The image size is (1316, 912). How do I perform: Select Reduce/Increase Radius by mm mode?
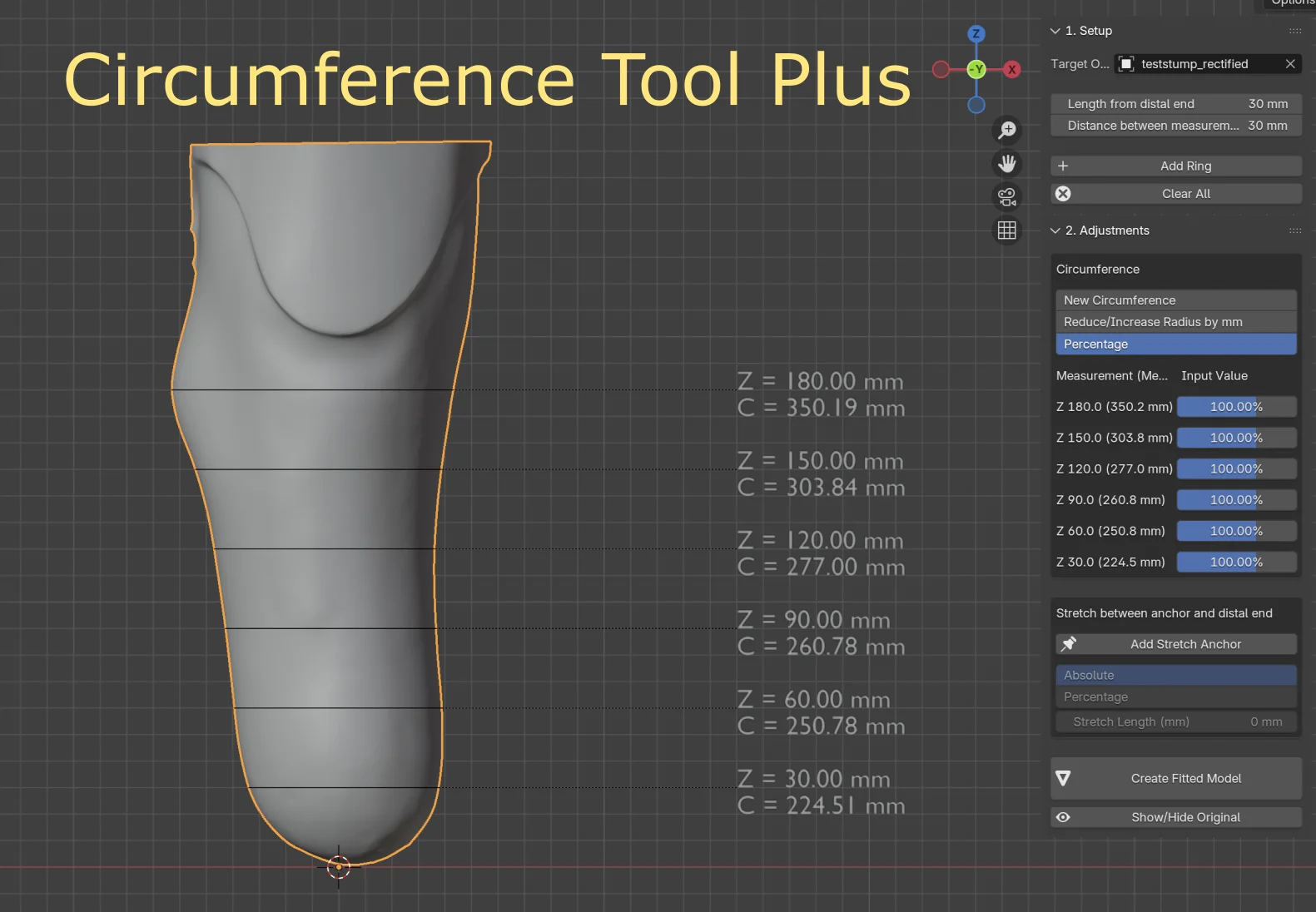point(1175,322)
